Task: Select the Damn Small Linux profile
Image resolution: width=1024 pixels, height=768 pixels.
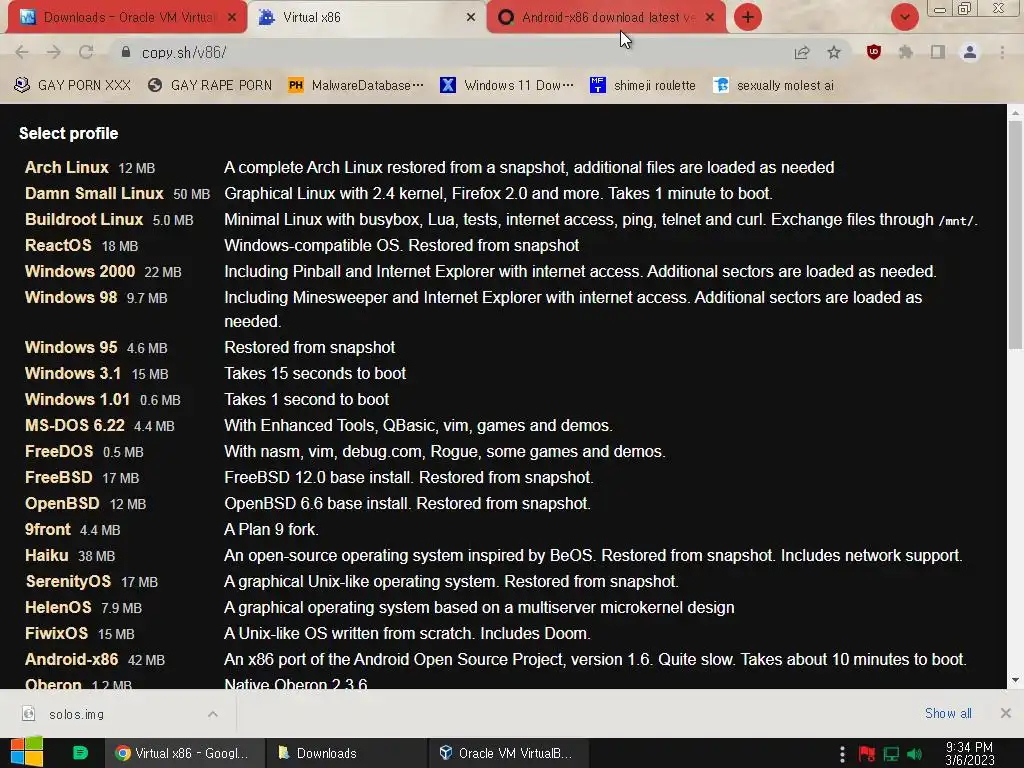Action: tap(94, 194)
